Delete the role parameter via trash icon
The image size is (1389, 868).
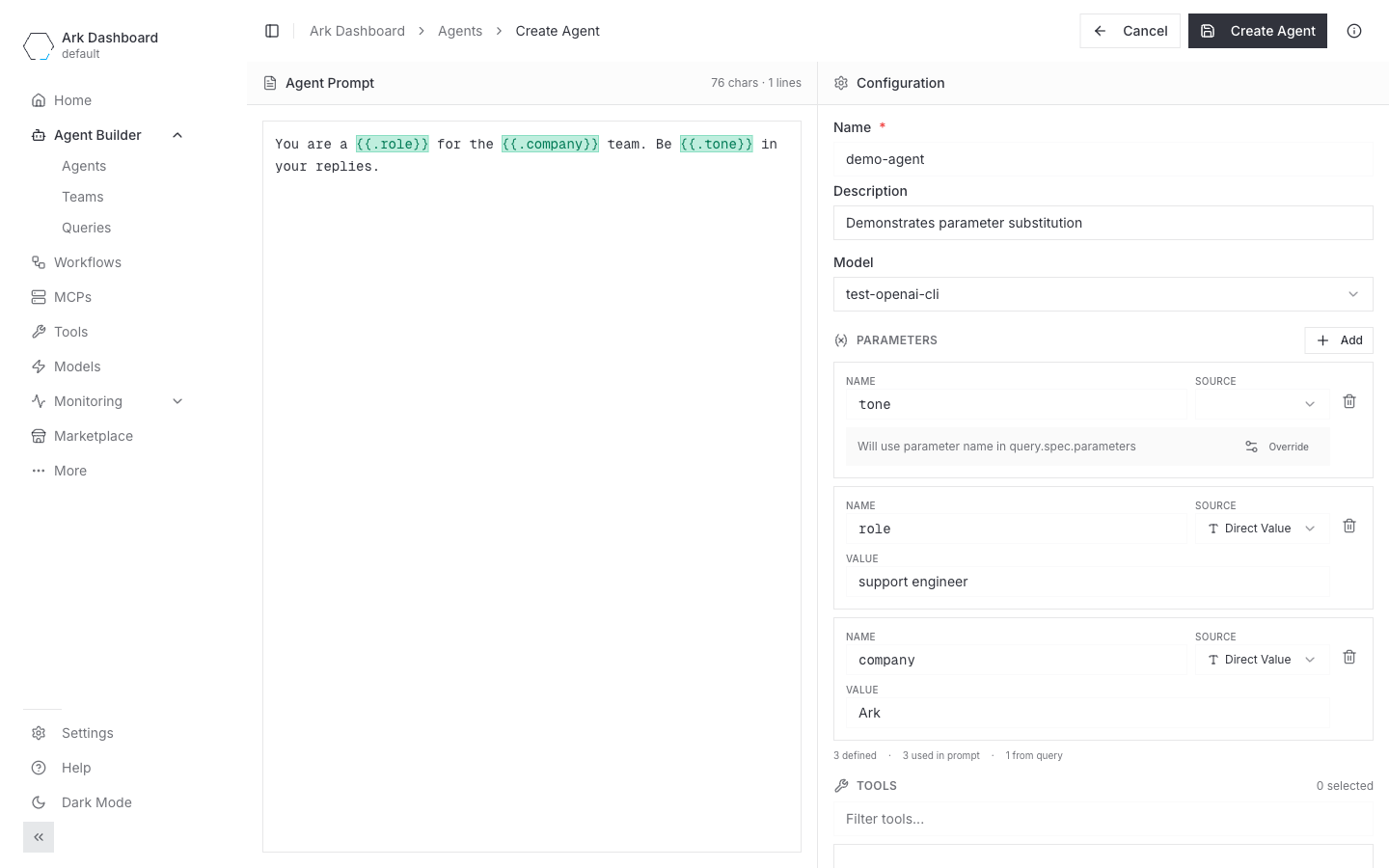point(1349,526)
